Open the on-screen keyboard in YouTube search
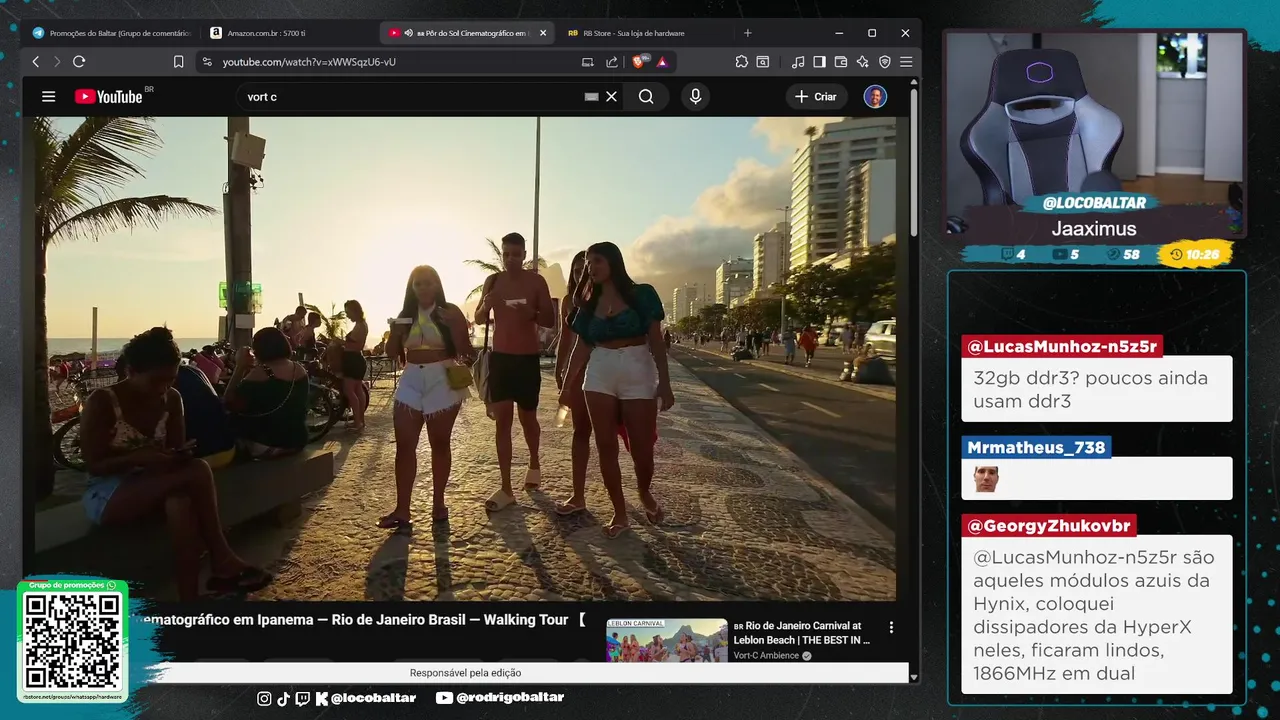The height and width of the screenshot is (720, 1280). click(x=591, y=97)
